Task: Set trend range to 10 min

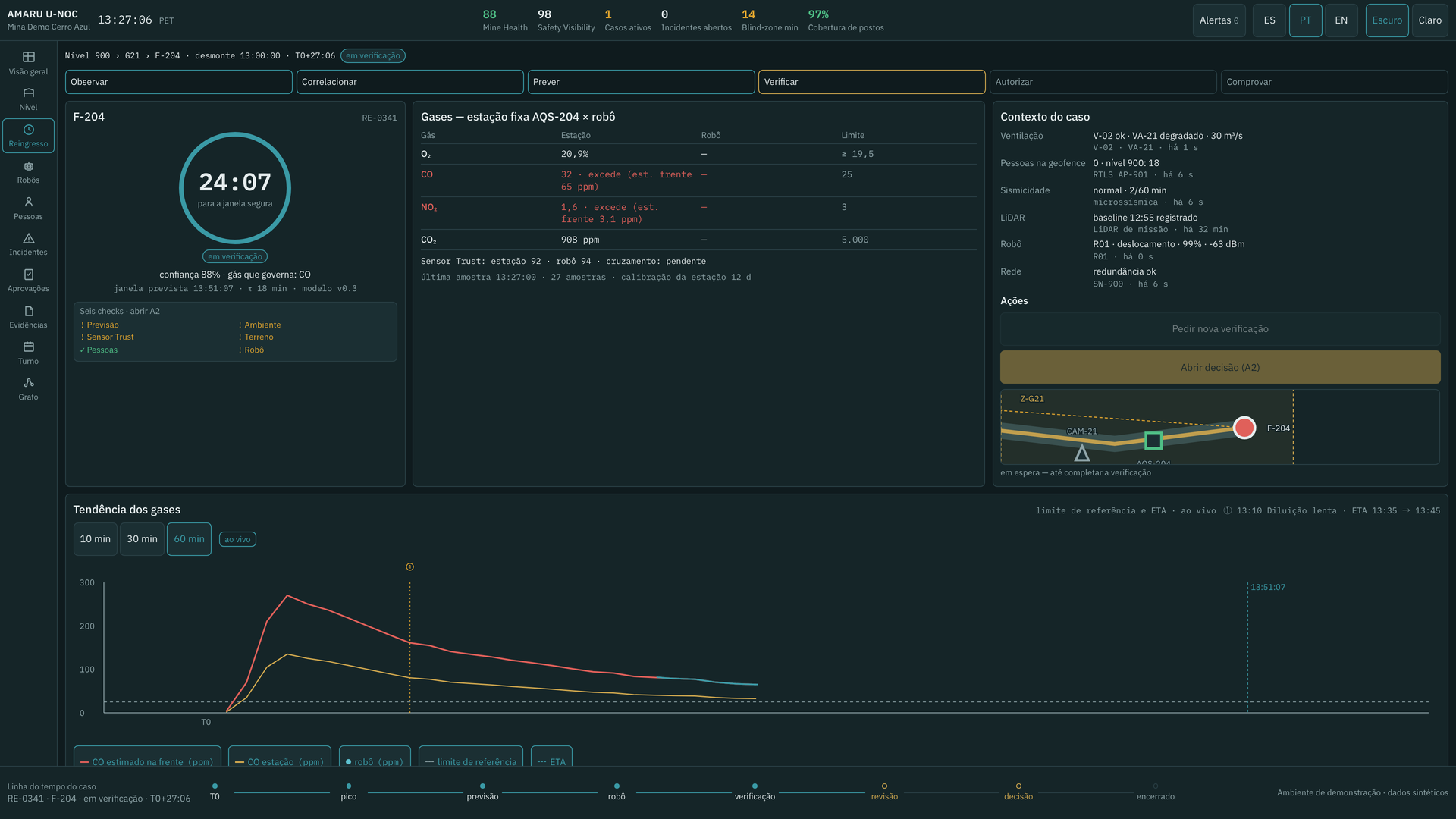Action: point(96,539)
